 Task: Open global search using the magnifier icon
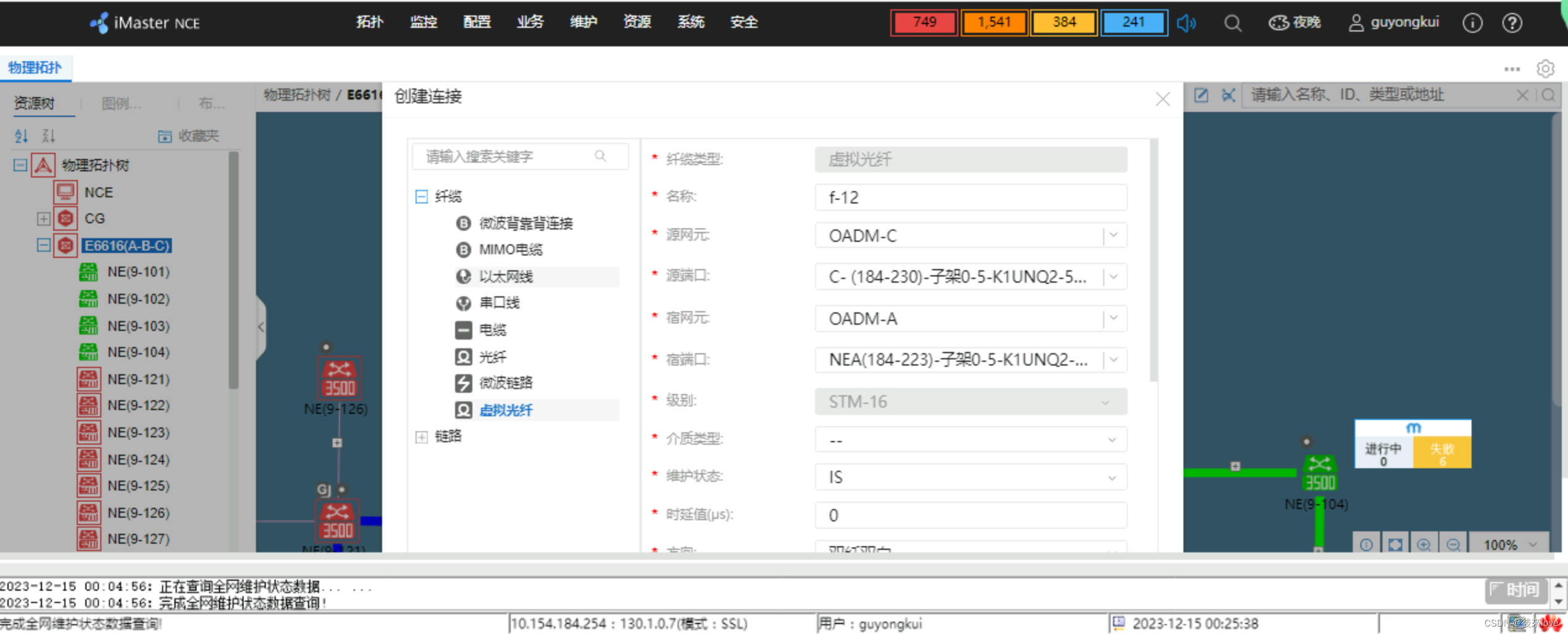(1232, 23)
